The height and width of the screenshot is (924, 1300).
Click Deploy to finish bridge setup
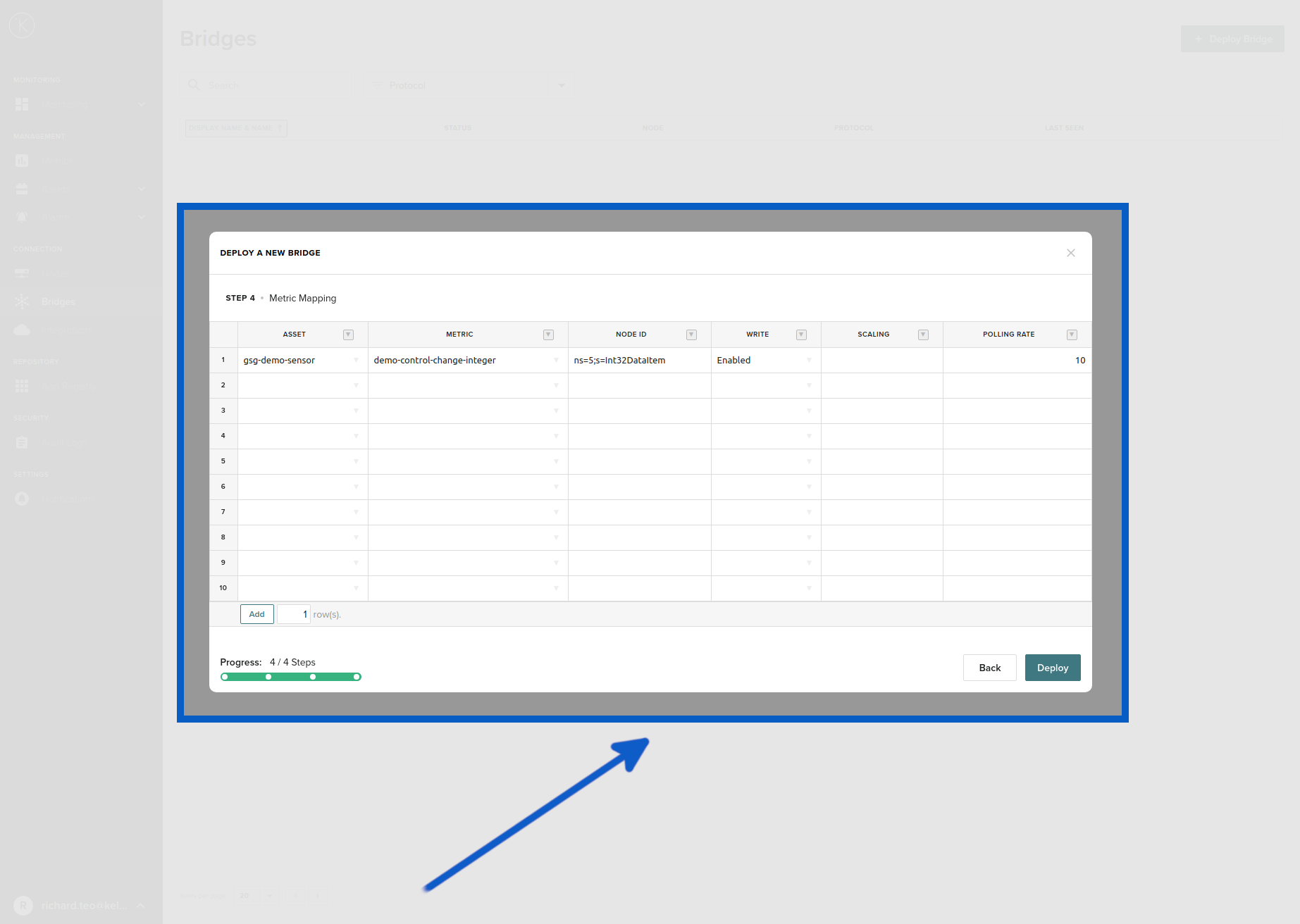pyautogui.click(x=1052, y=667)
